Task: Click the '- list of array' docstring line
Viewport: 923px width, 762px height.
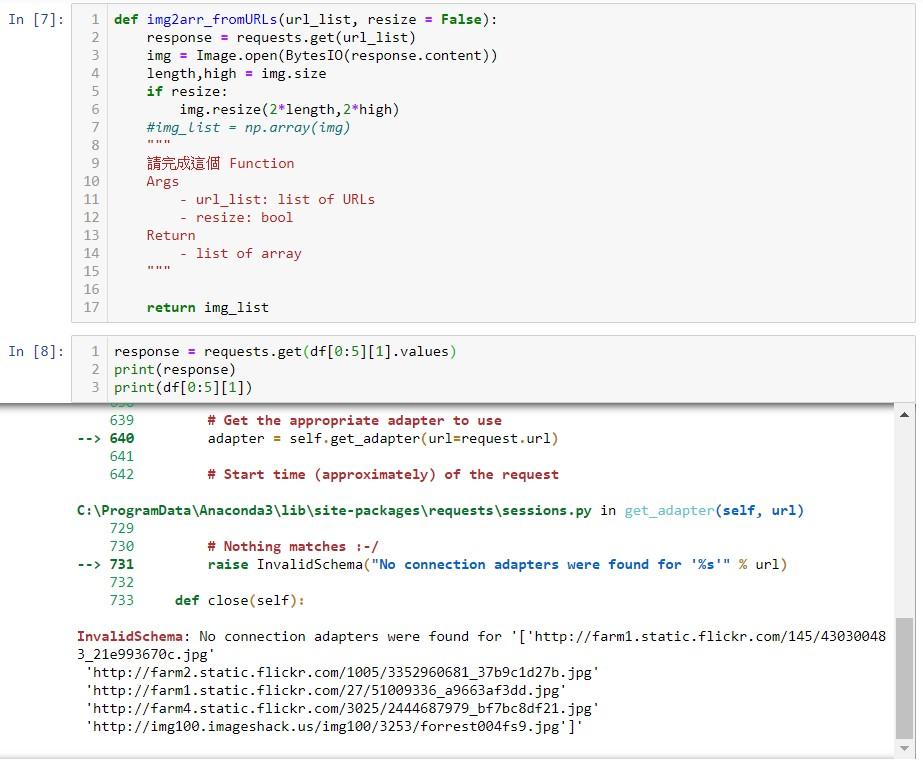Action: tap(240, 253)
